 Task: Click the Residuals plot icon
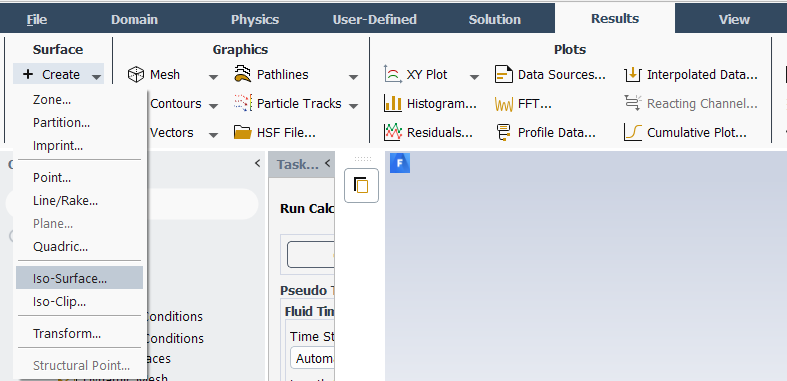point(393,133)
